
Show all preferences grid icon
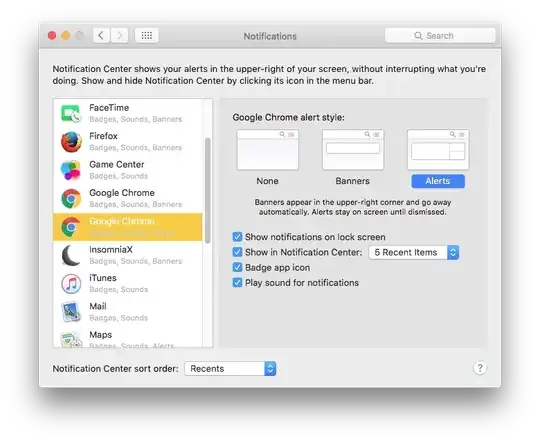pyautogui.click(x=147, y=35)
